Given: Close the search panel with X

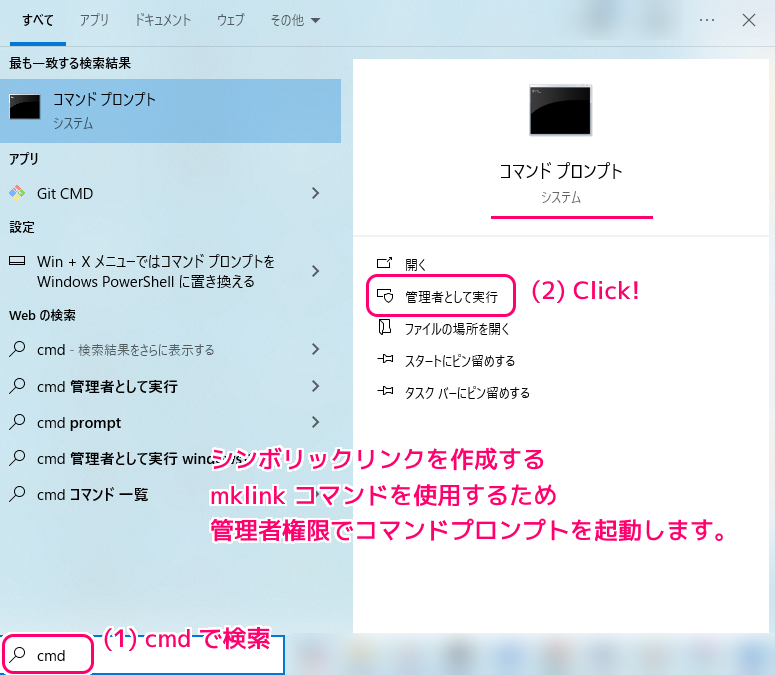Looking at the screenshot, I should (749, 20).
